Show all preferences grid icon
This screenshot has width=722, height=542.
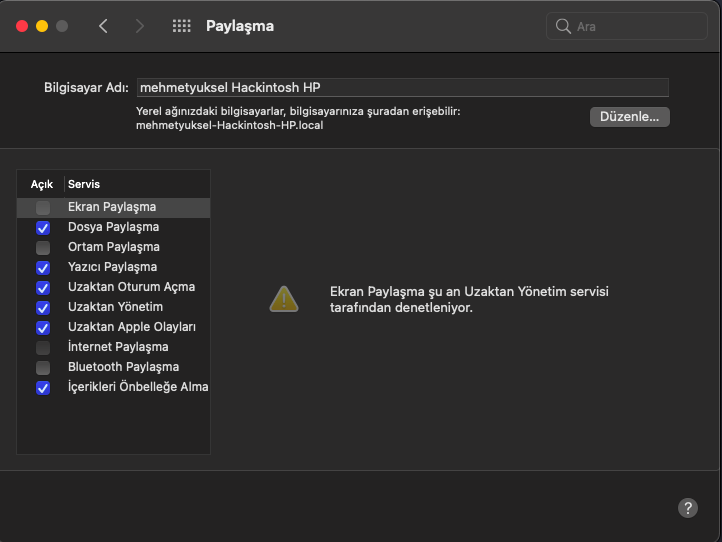181,26
